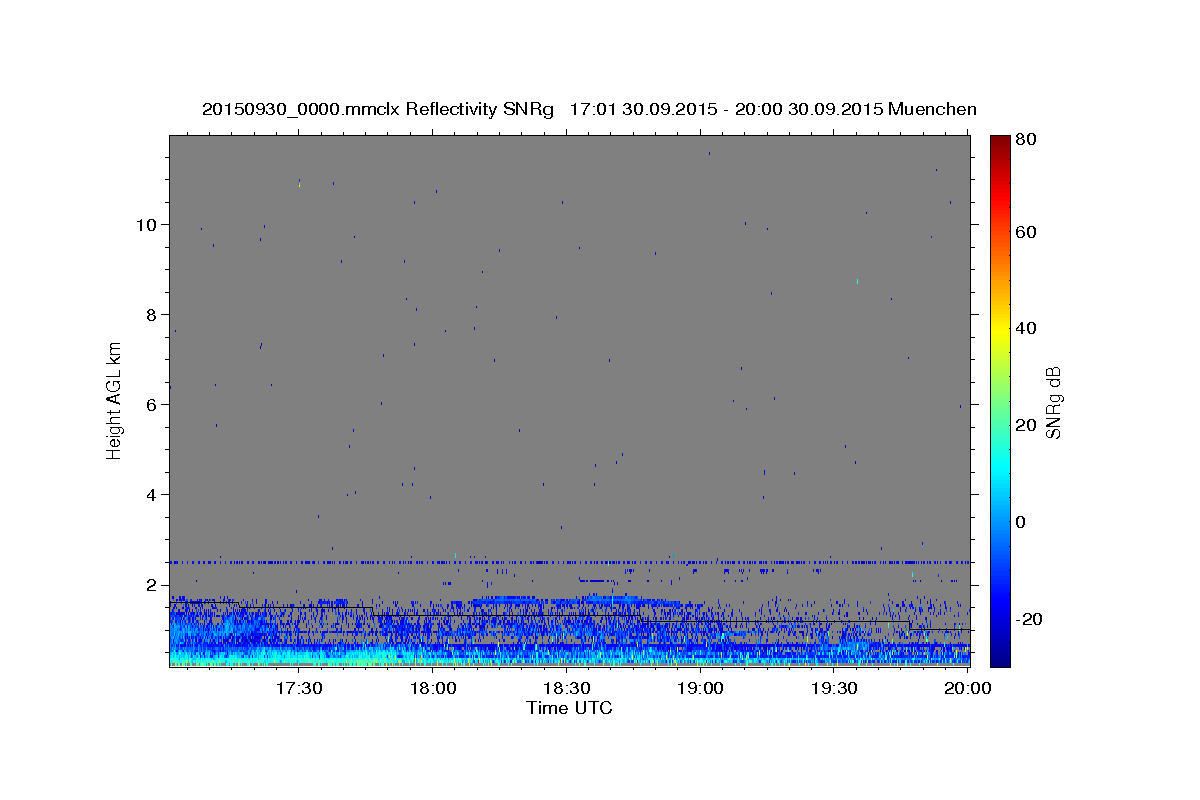This screenshot has height=800, width=1200.
Task: Click the plot title text '20150930_0000.mmclx Reflectivity SNRg'
Action: click(x=378, y=109)
